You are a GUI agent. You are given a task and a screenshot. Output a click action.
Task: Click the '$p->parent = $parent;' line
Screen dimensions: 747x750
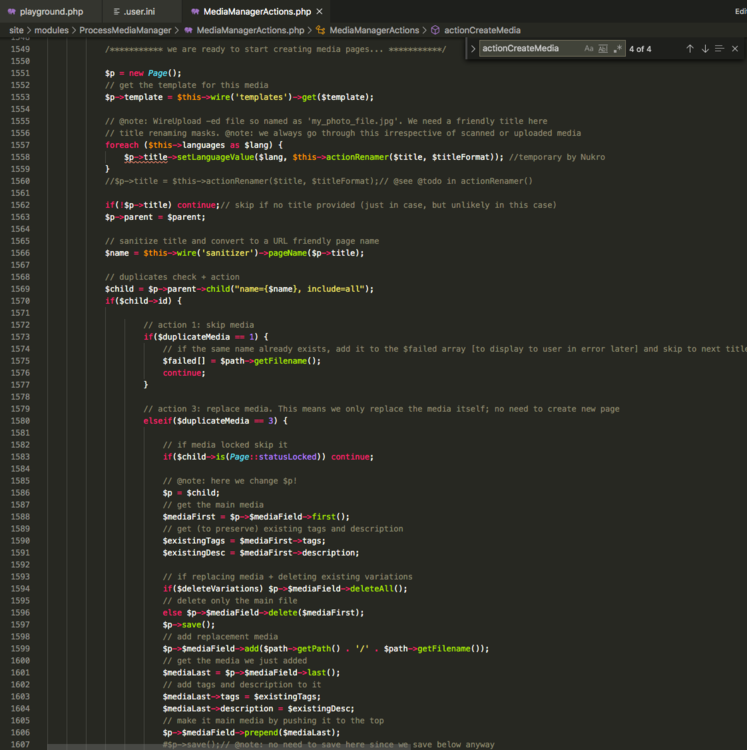click(155, 217)
